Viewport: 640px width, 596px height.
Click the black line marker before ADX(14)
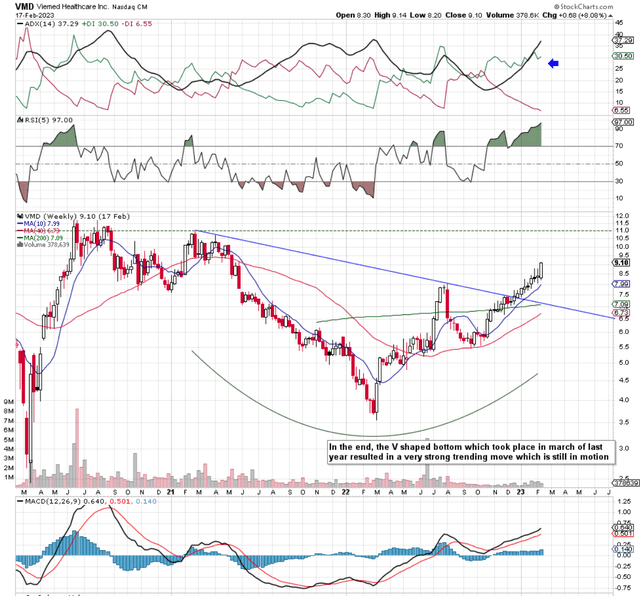pyautogui.click(x=20, y=24)
